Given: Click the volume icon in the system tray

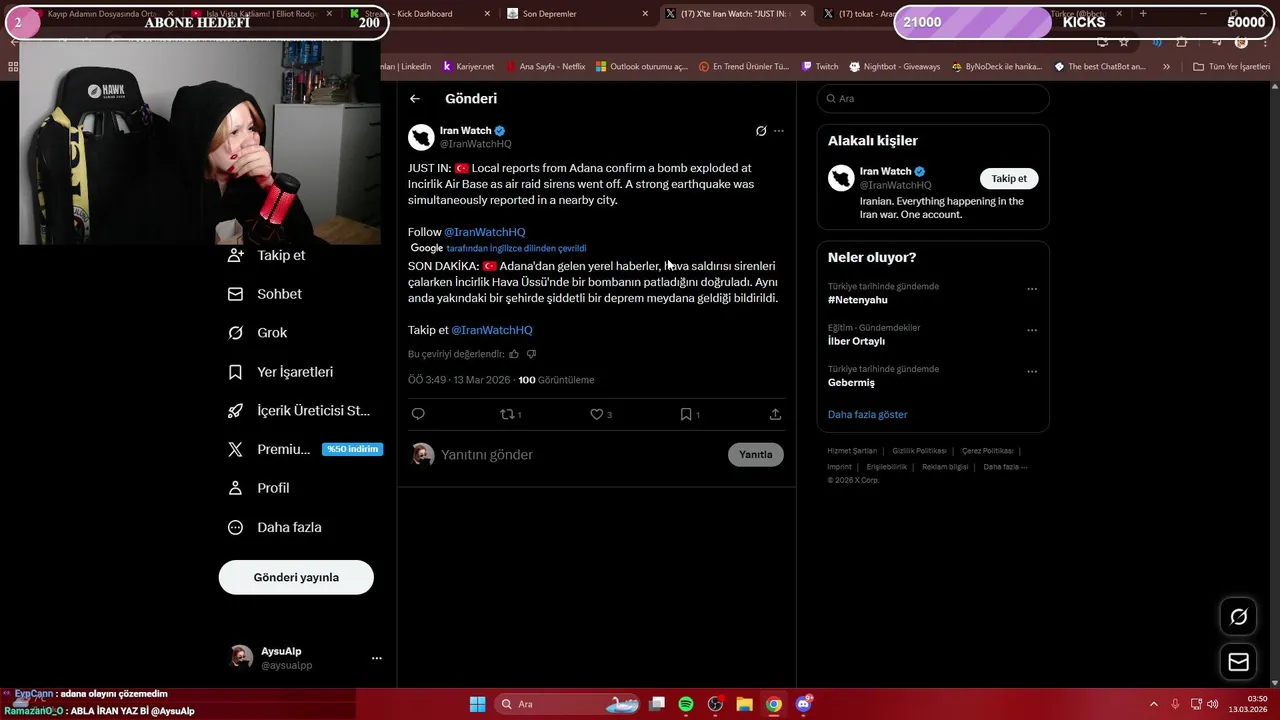Looking at the screenshot, I should [x=1213, y=704].
